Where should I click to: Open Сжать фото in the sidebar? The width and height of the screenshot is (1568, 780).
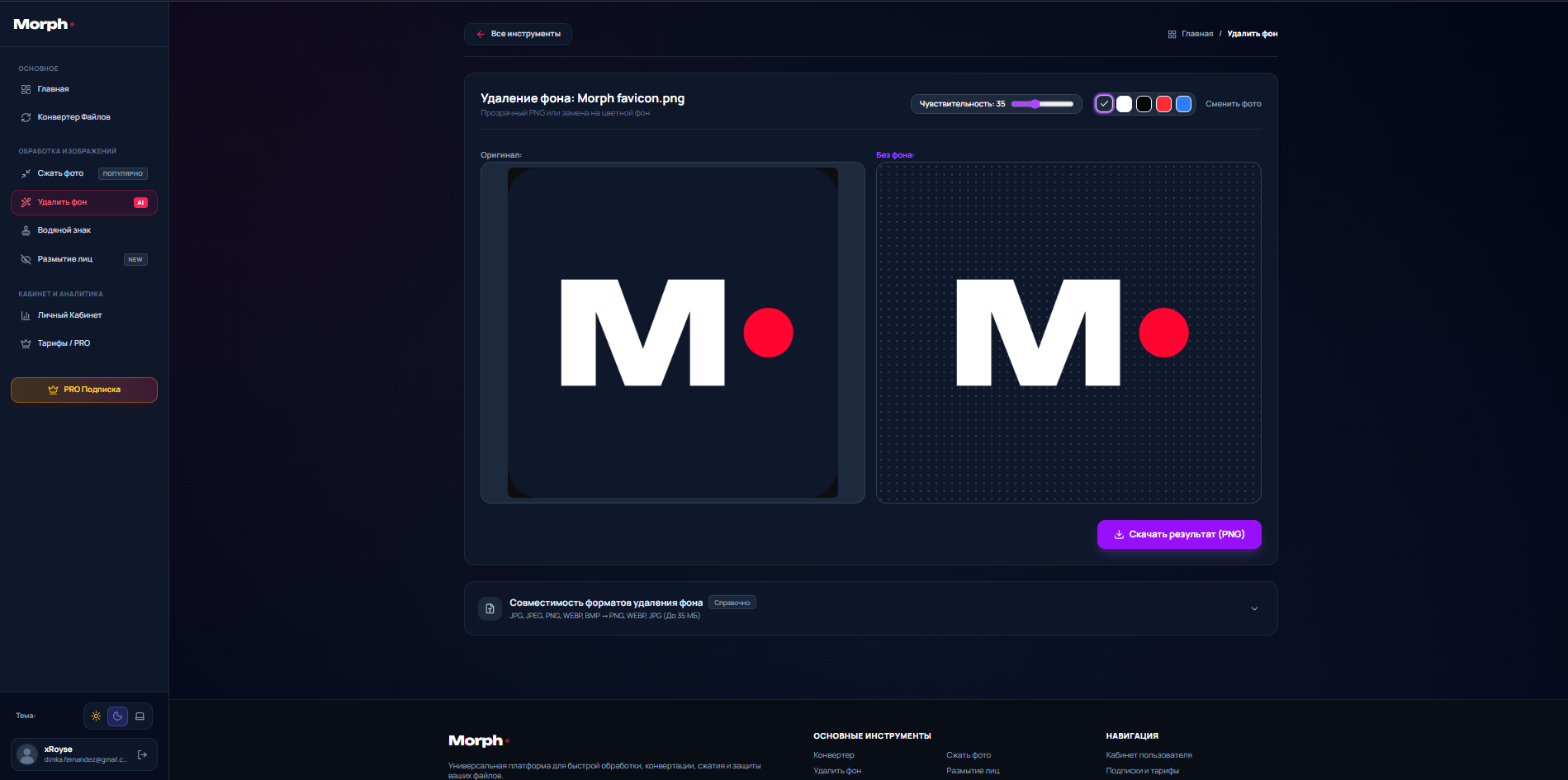point(84,173)
